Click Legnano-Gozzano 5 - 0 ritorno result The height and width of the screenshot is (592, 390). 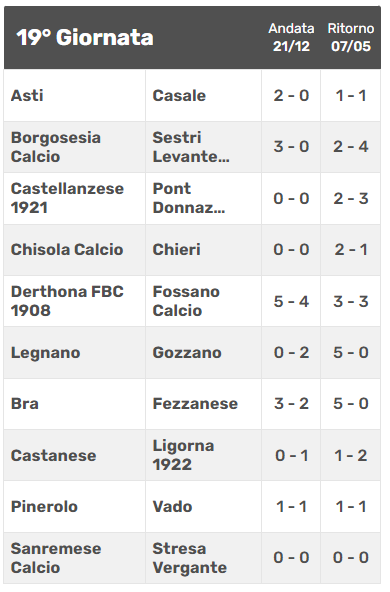[351, 353]
